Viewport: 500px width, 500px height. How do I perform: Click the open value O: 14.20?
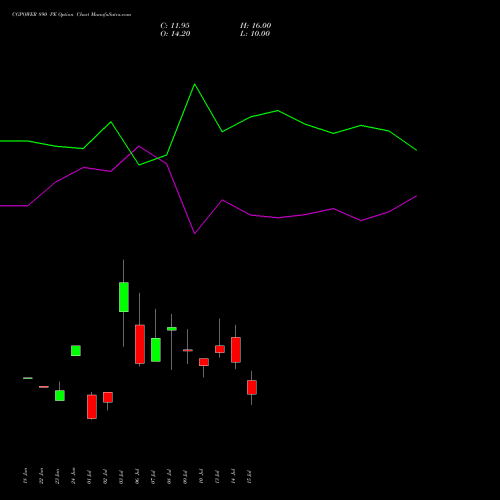(175, 34)
